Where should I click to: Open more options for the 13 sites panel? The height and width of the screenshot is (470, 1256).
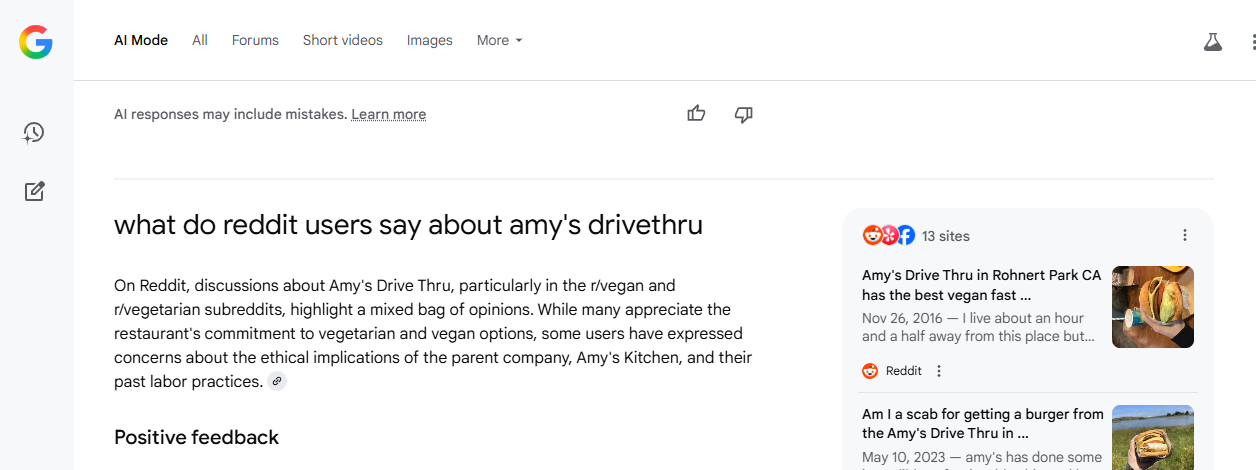click(x=1185, y=235)
